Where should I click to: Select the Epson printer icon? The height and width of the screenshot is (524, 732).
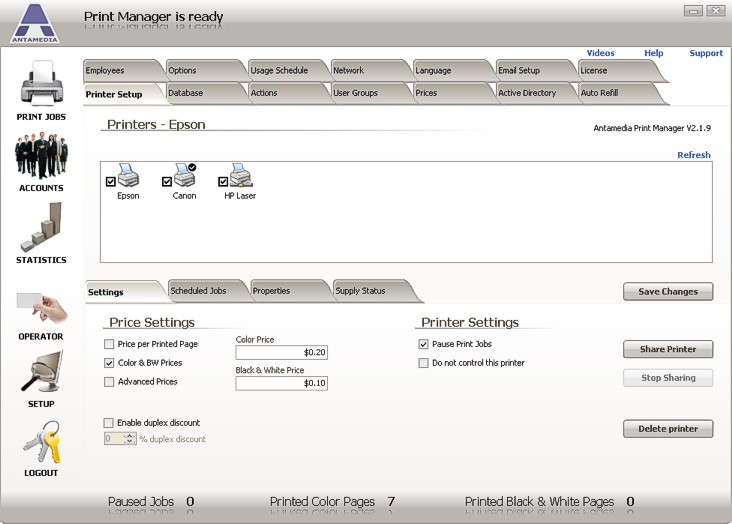(x=128, y=175)
